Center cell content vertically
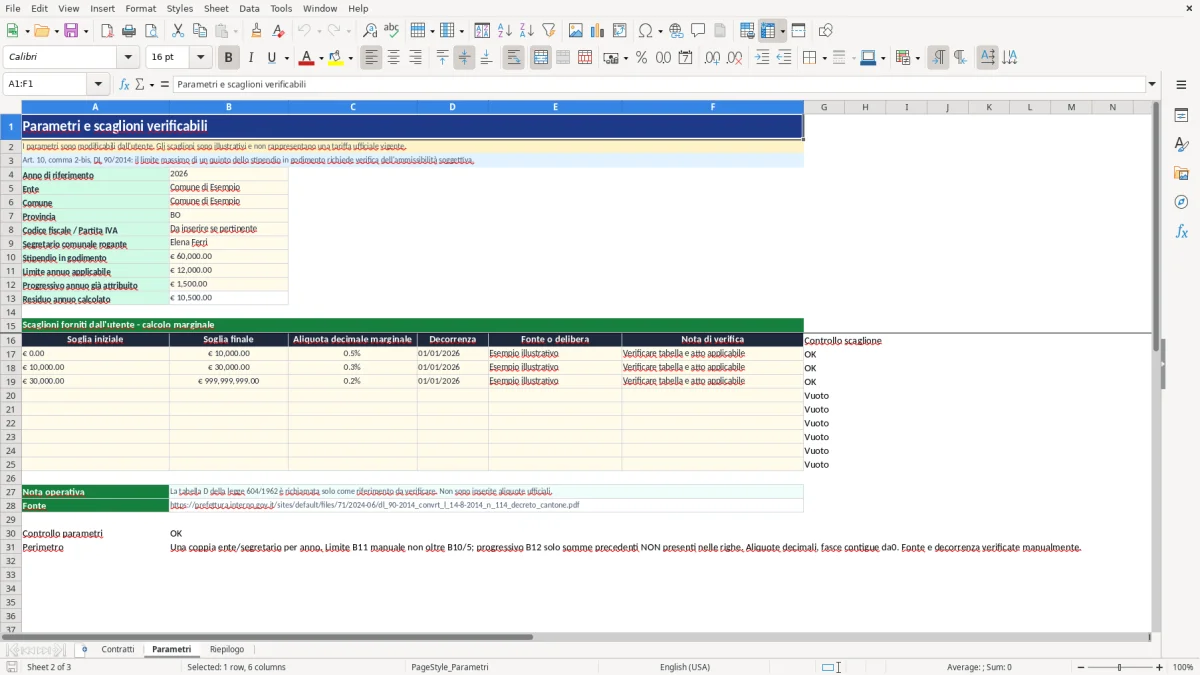This screenshot has height=675, width=1200. click(464, 58)
